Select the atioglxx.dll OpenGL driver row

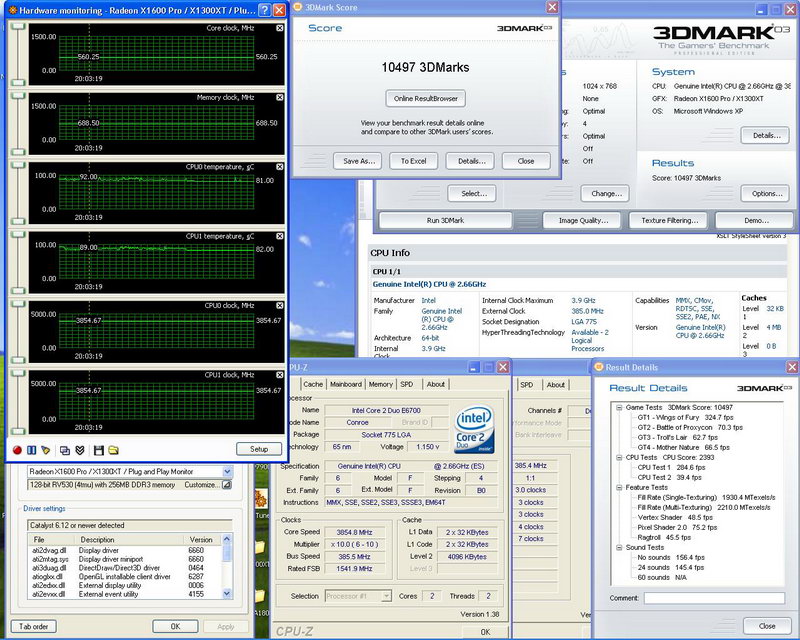coord(126,577)
